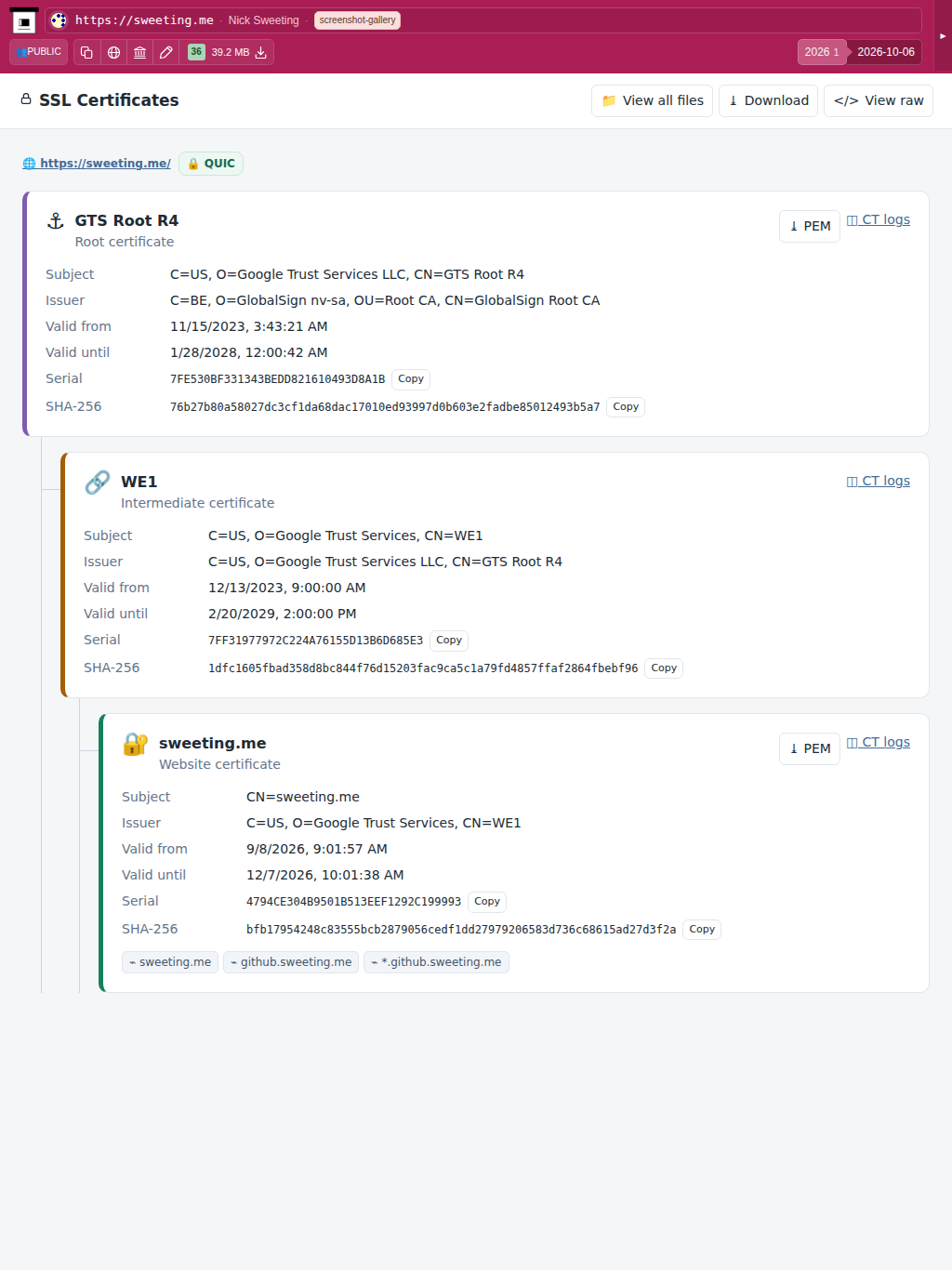Viewport: 952px width, 1270px height.
Task: Click the lock icon next to SSL Certificates
Action: [26, 99]
